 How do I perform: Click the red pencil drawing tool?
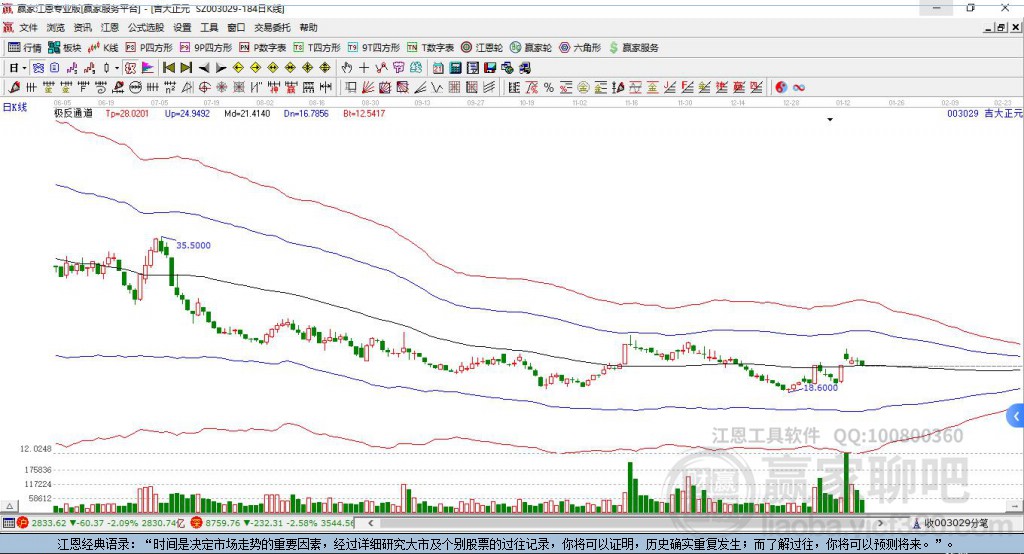click(x=14, y=88)
